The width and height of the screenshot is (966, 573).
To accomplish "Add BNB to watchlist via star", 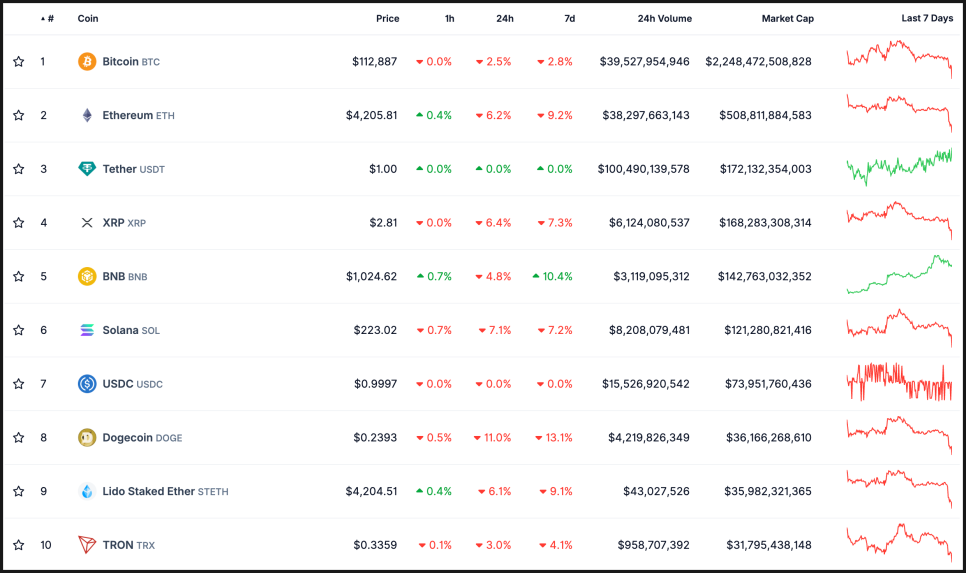I will [x=18, y=276].
